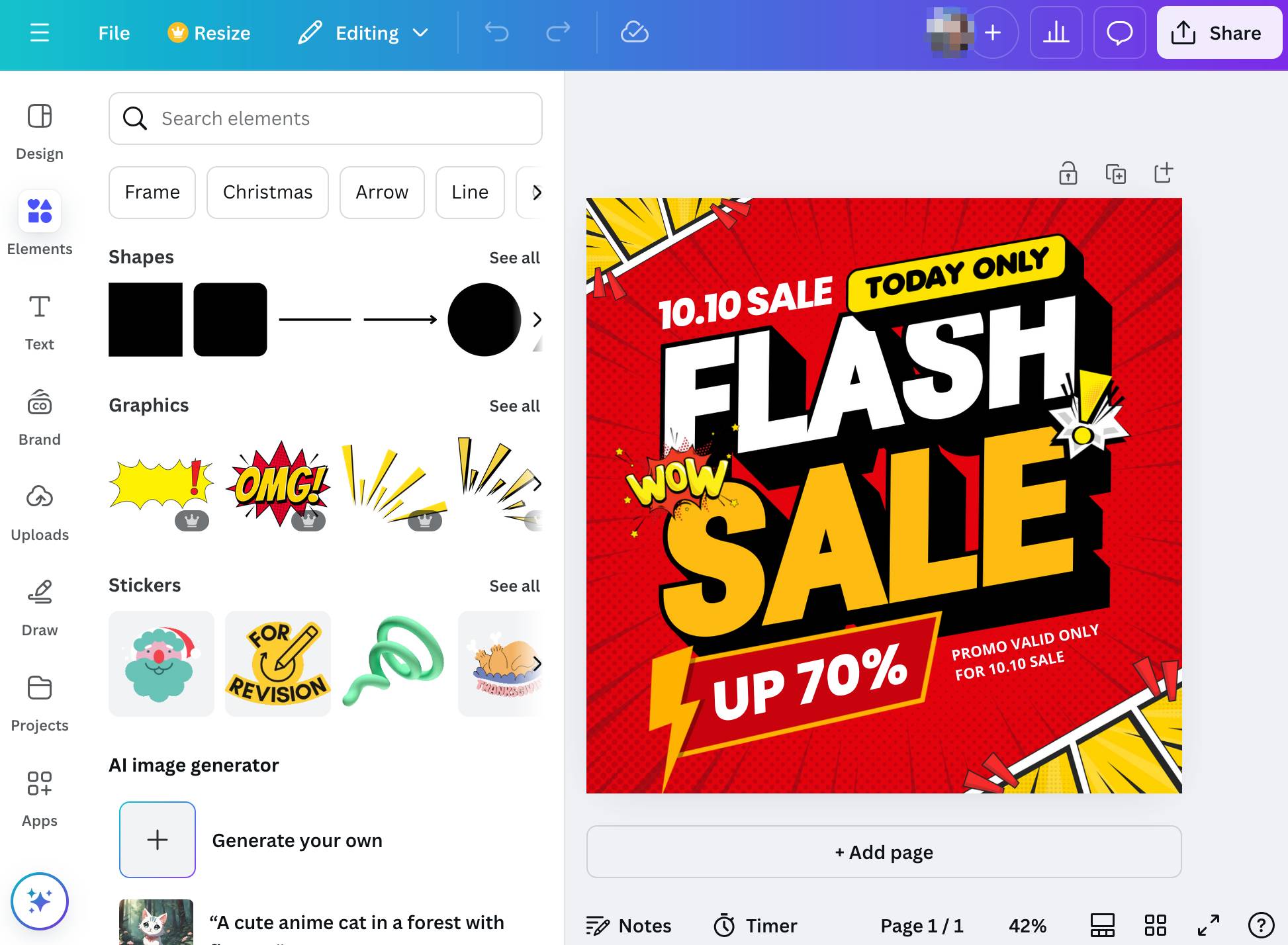
Task: Click the comment bubble icon
Action: pos(1118,33)
